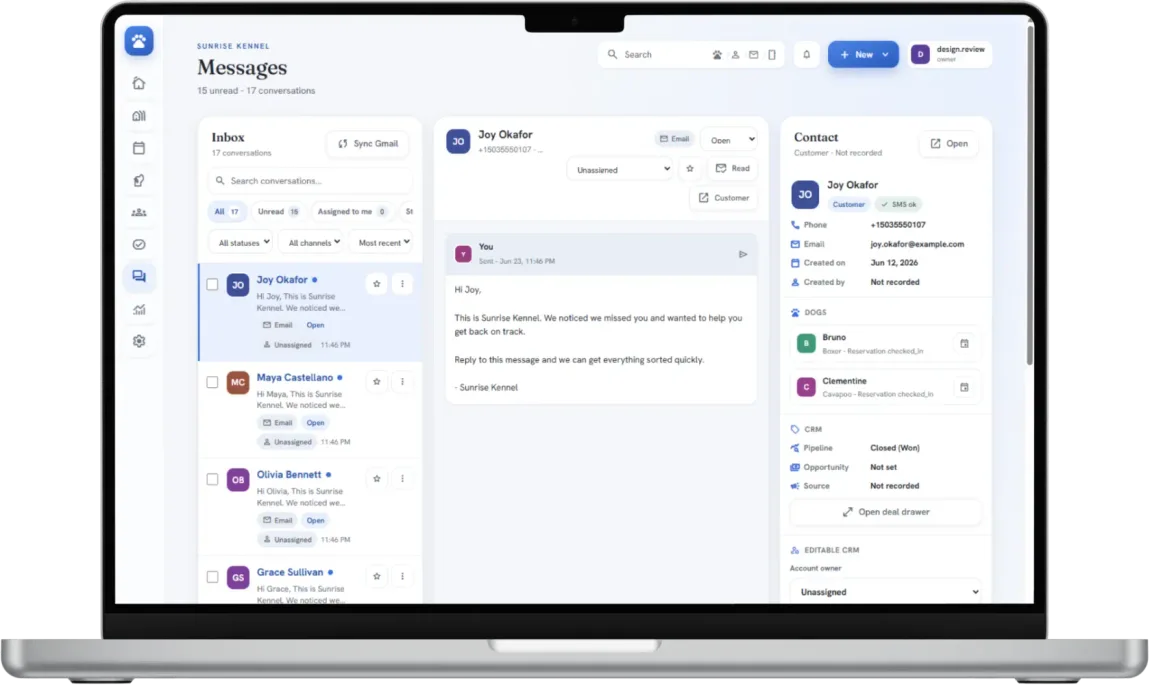The height and width of the screenshot is (685, 1150).
Task: Switch to the Assigned to me tab
Action: 351,211
